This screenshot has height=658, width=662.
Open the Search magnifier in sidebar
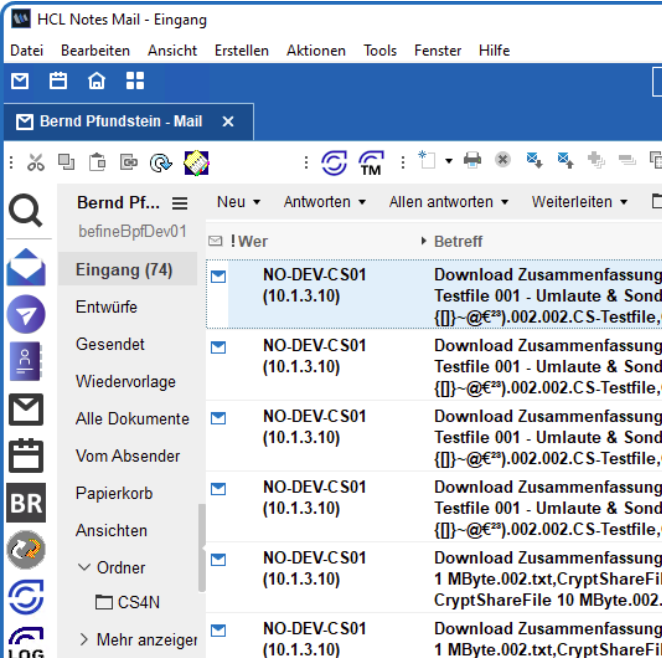26,210
